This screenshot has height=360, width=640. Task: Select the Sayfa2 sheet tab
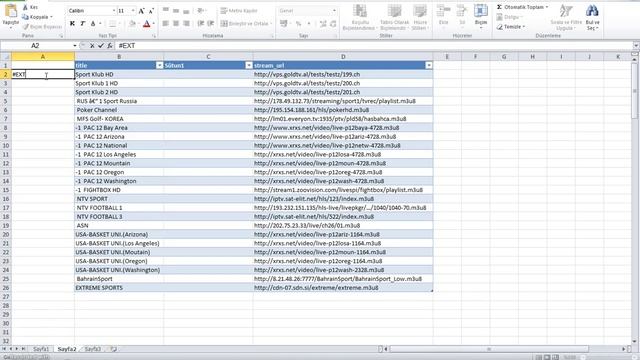pyautogui.click(x=67, y=349)
